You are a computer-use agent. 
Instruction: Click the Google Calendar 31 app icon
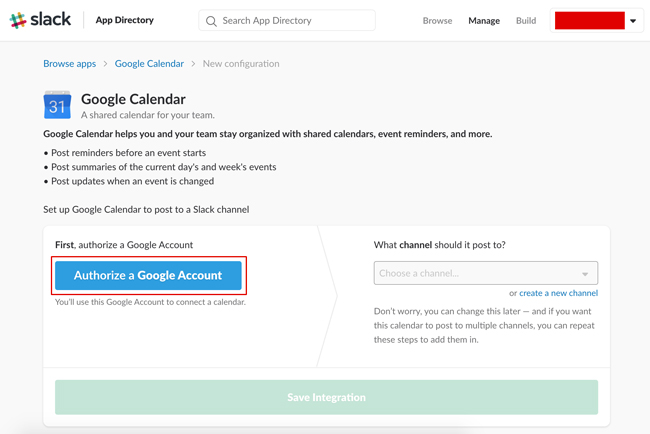pyautogui.click(x=57, y=105)
